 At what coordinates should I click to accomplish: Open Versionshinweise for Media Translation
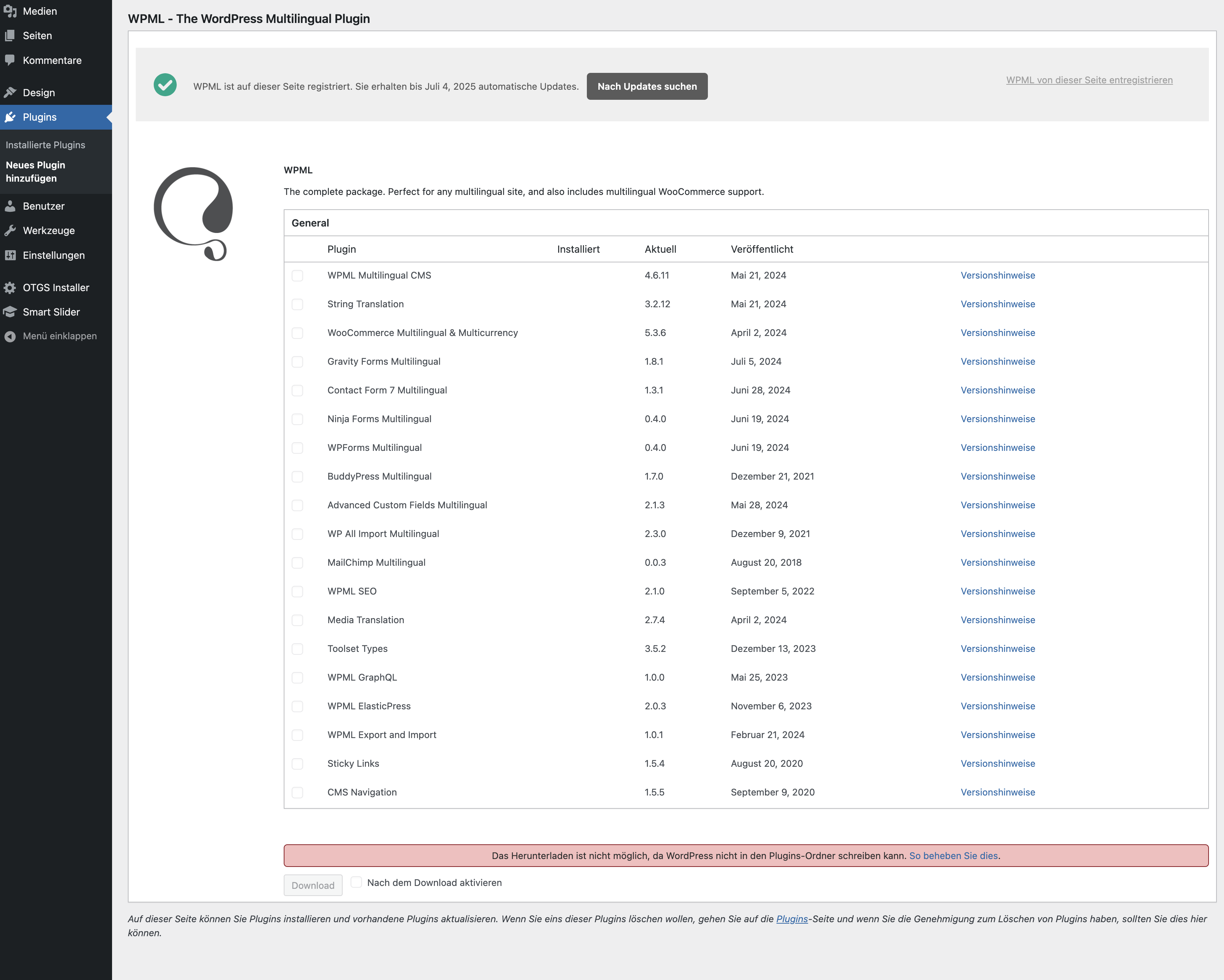click(x=997, y=620)
